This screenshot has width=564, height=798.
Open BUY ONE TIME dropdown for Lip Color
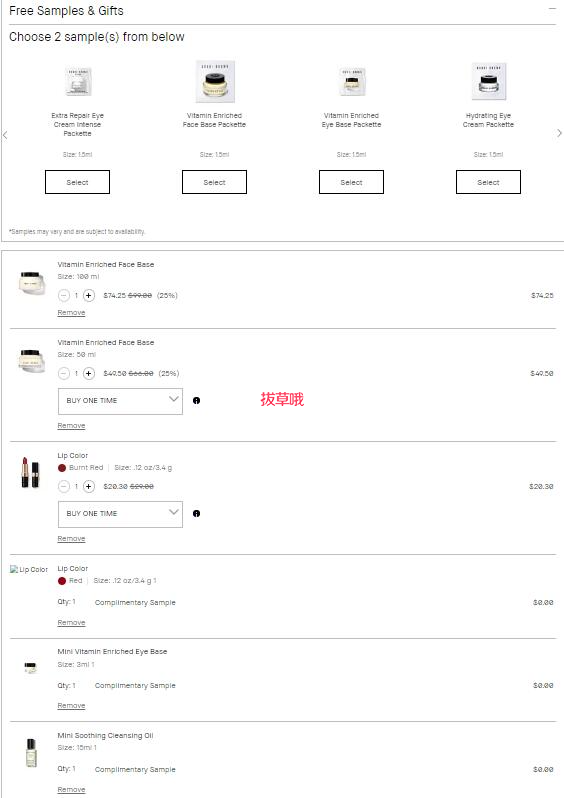coord(120,515)
